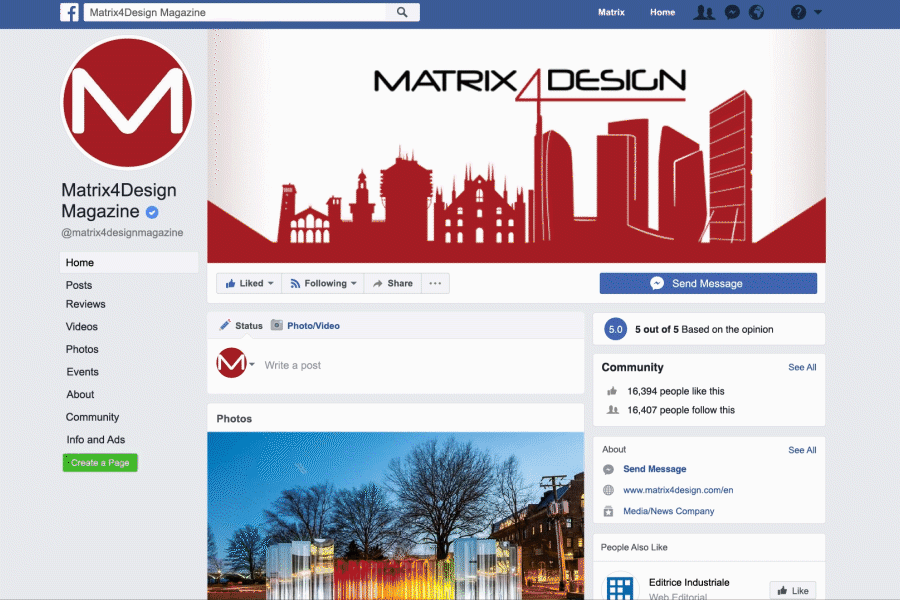Click the Editrice Industriale page thumbnail
The image size is (900, 600).
[620, 586]
